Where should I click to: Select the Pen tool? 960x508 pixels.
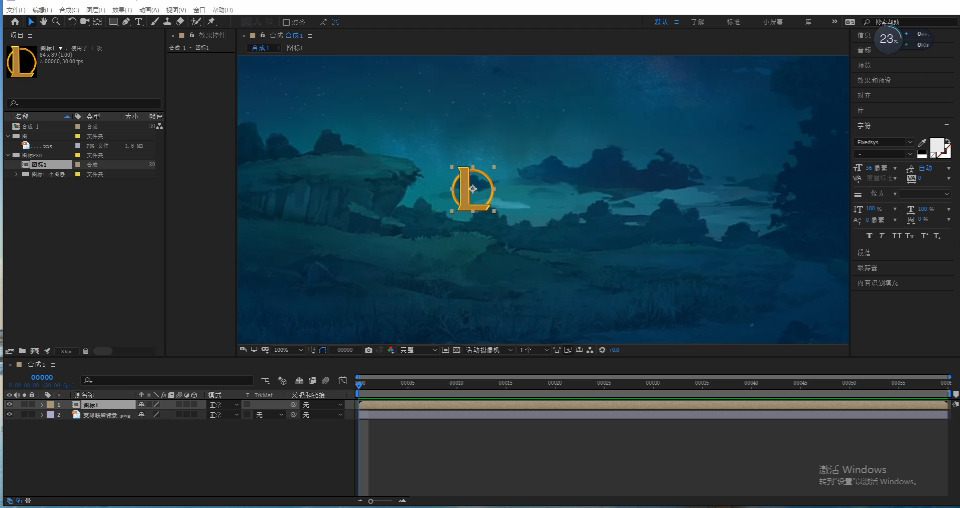click(x=126, y=21)
